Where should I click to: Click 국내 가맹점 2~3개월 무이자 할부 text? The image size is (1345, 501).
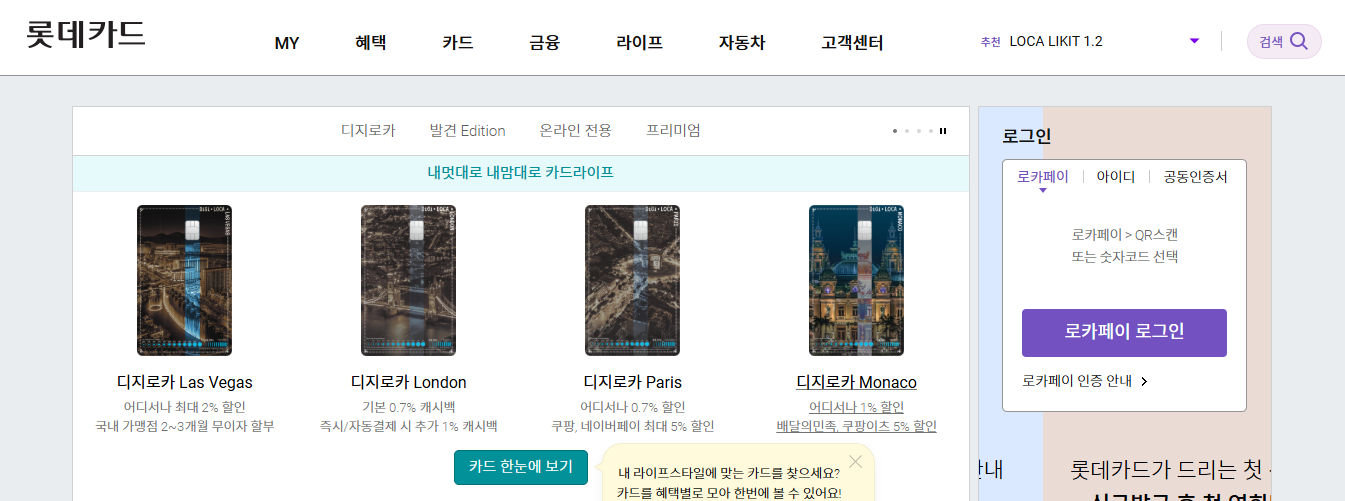184,426
